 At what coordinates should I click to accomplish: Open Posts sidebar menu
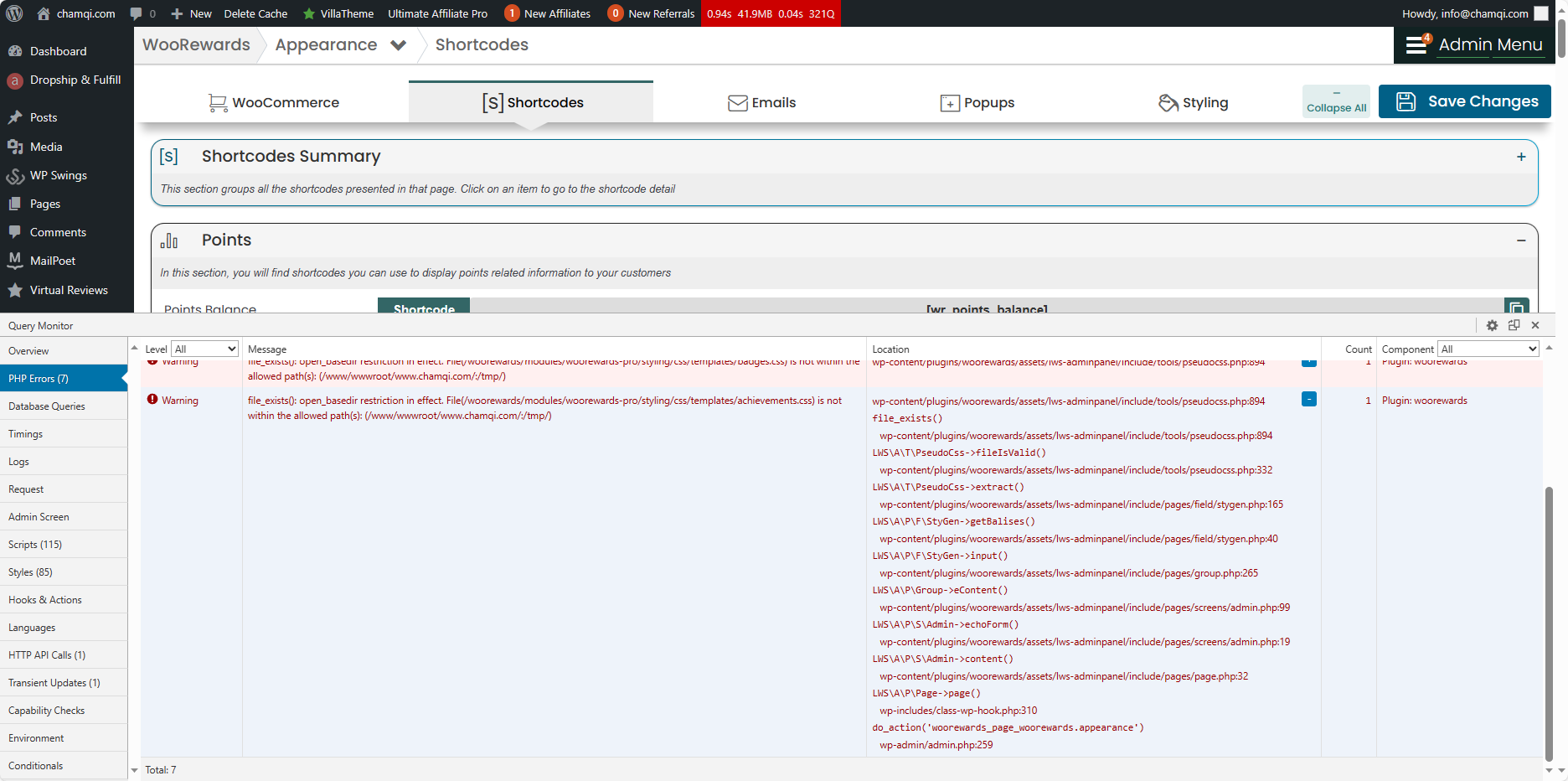pyautogui.click(x=44, y=117)
